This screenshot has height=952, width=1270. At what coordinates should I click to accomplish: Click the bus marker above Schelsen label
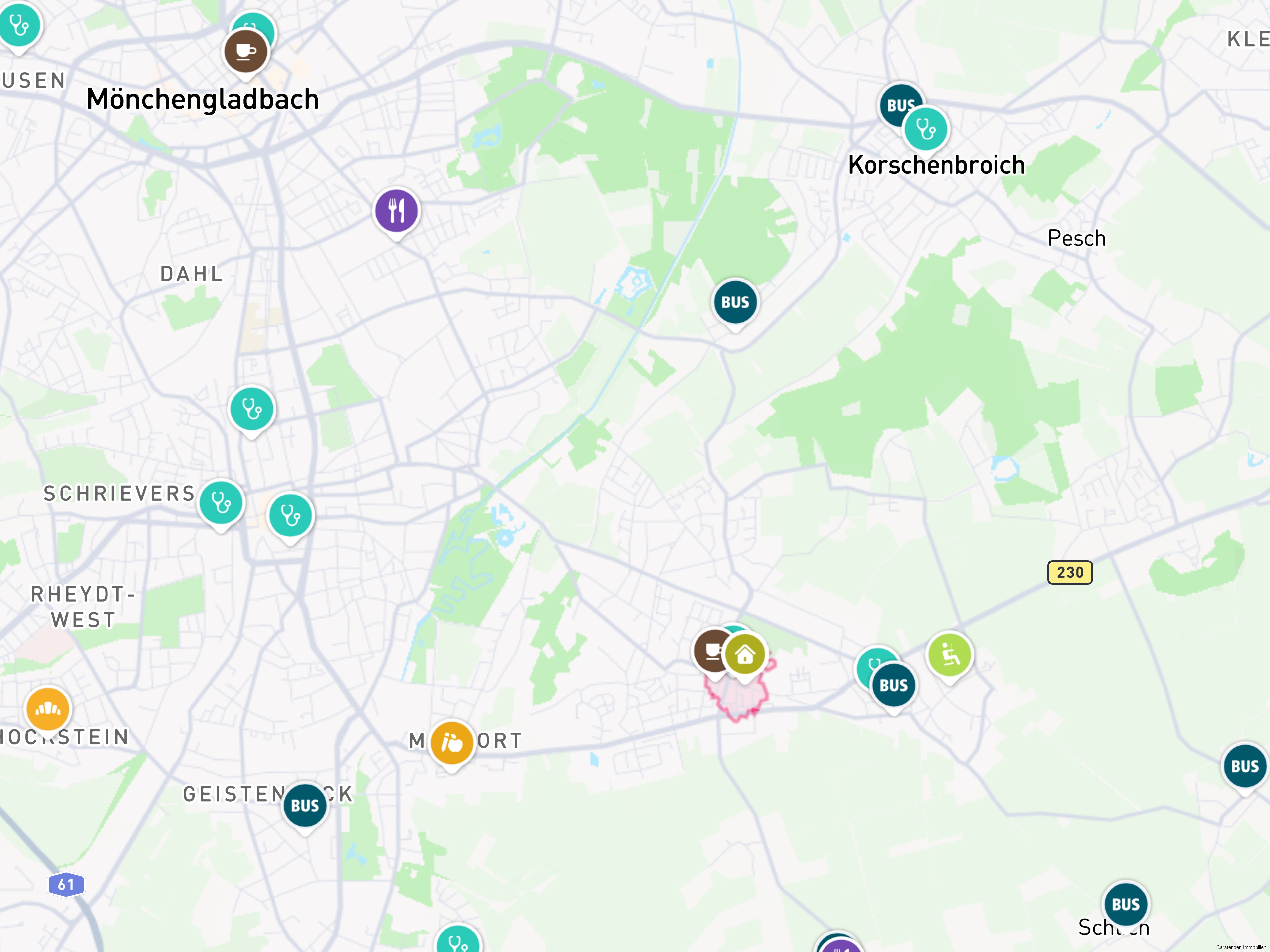(x=1125, y=904)
